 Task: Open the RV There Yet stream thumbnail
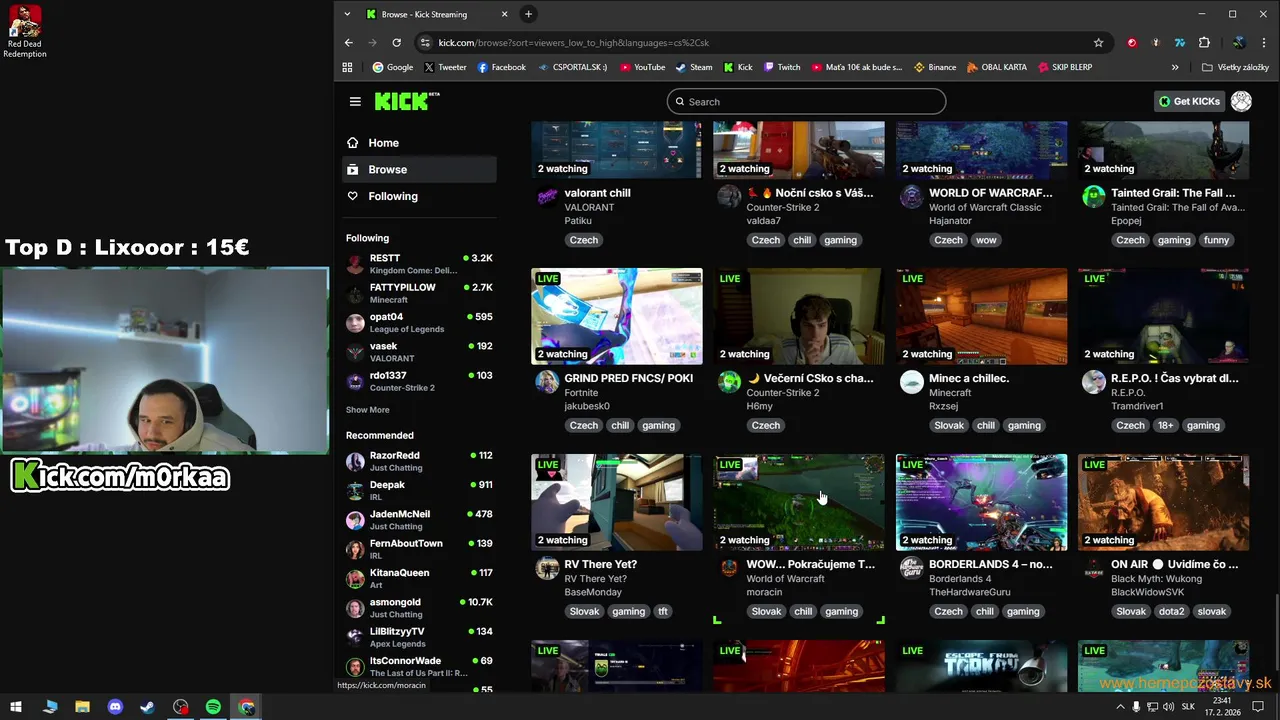[617, 502]
